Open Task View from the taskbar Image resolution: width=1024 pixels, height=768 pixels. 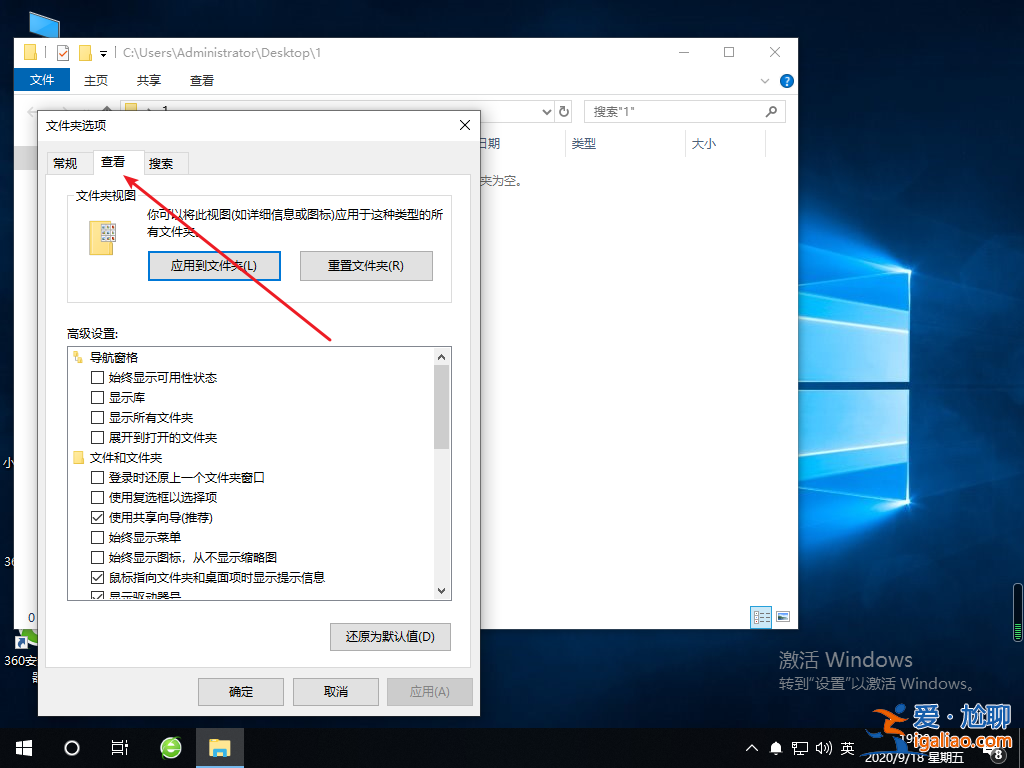tap(119, 747)
